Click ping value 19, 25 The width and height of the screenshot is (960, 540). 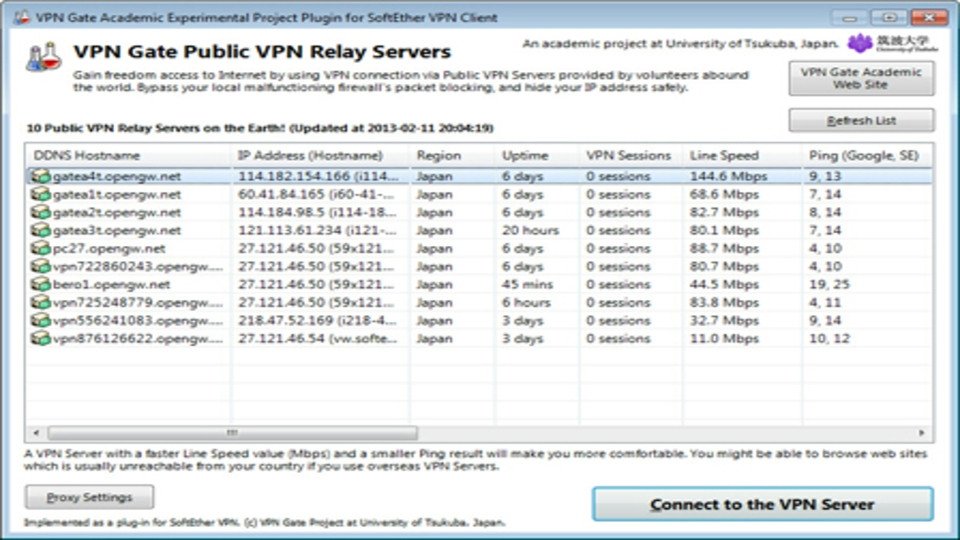[x=828, y=285]
